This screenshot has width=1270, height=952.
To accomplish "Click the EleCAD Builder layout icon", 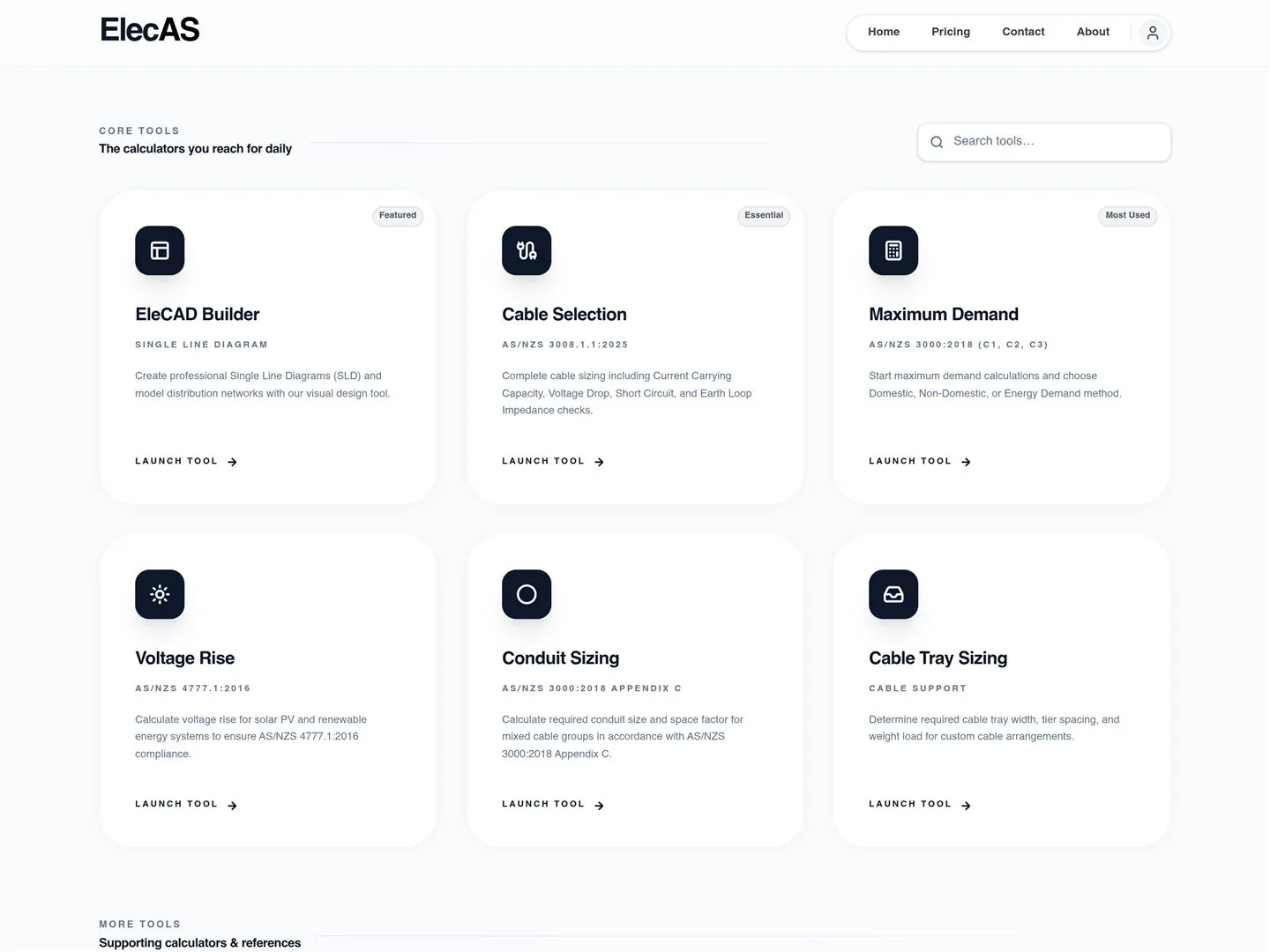I will pos(160,250).
